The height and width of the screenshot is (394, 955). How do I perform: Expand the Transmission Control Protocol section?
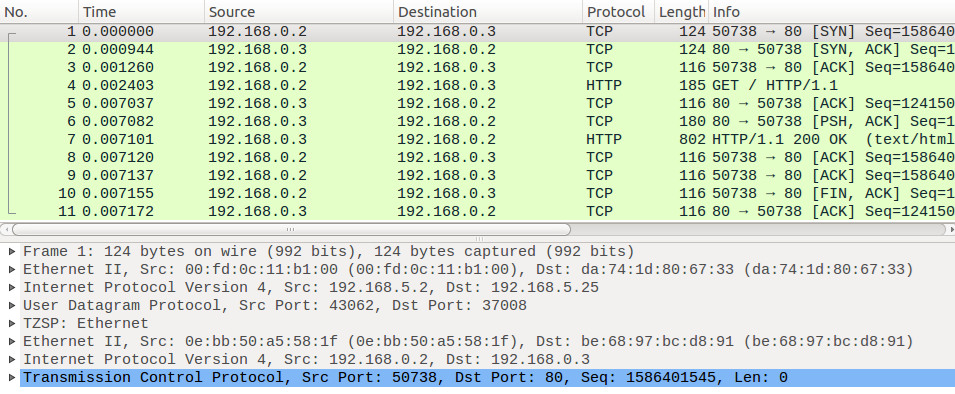pos(12,378)
